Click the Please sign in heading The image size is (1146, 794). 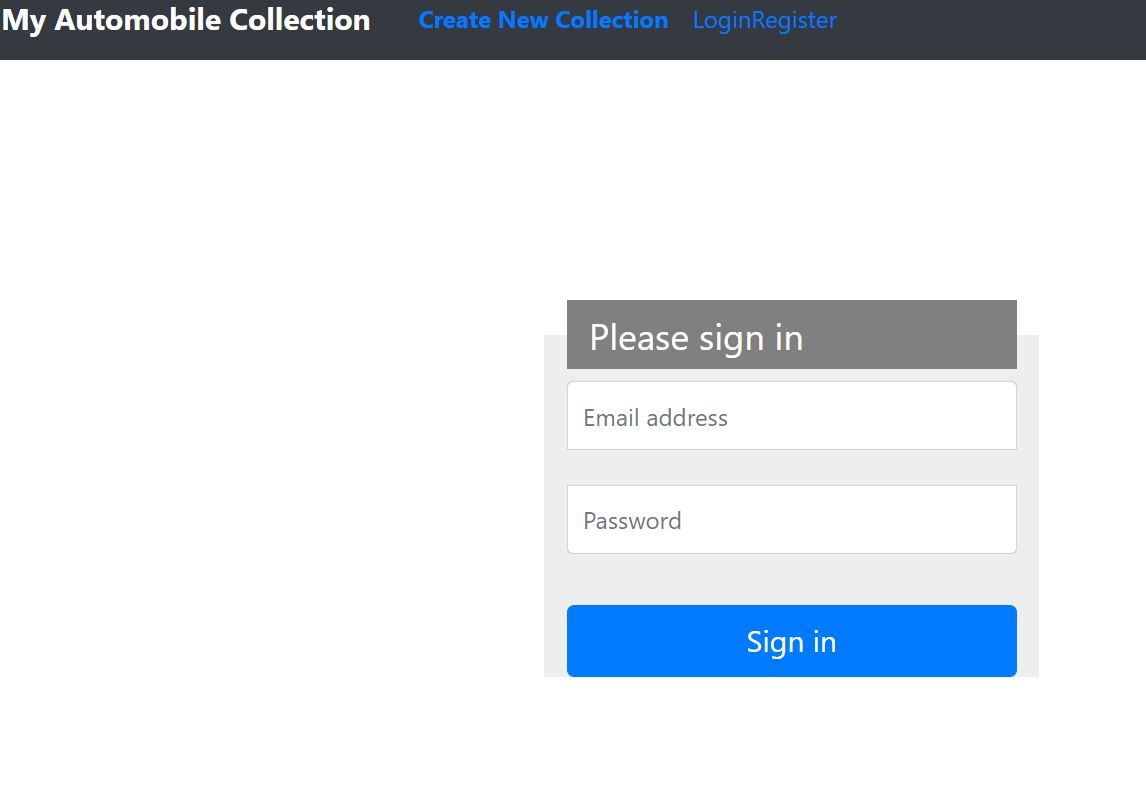click(x=696, y=338)
